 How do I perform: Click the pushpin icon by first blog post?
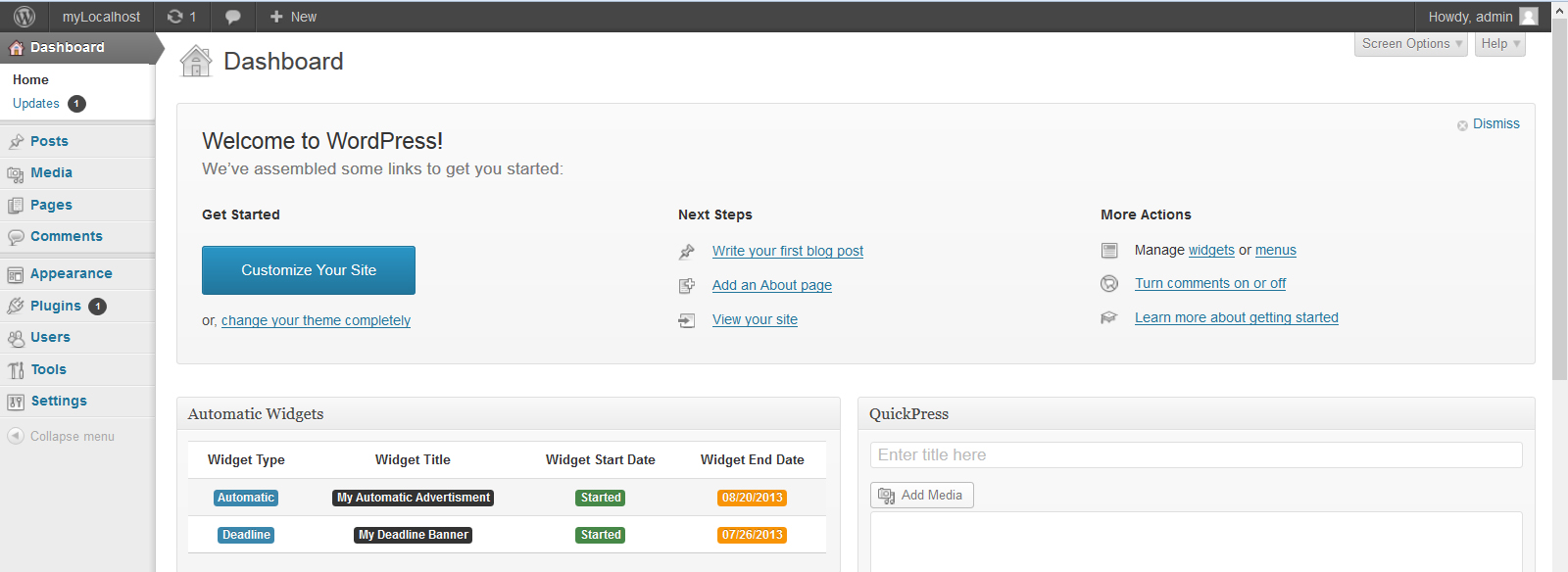click(687, 252)
